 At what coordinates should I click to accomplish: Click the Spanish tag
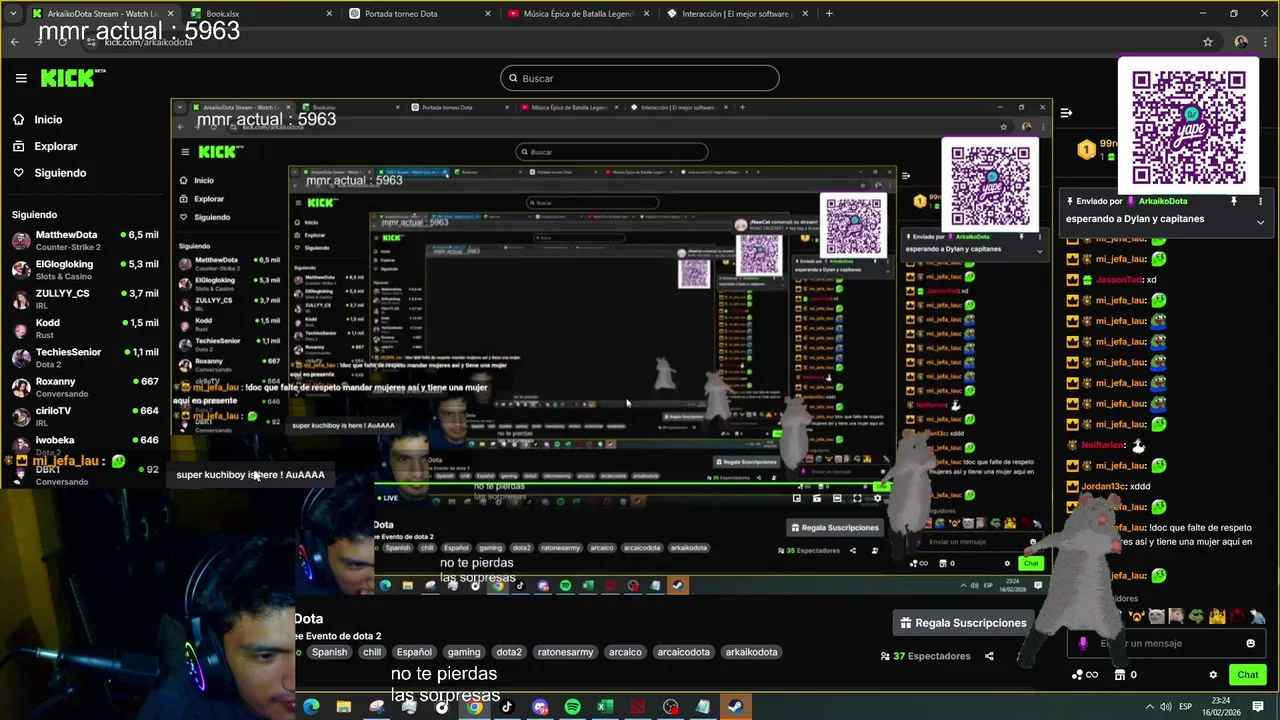coord(329,652)
